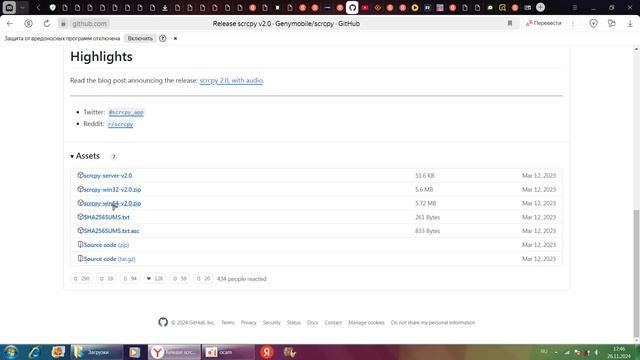
Task: Download scrcpy-win32-v2.0.zip
Action: 112,189
